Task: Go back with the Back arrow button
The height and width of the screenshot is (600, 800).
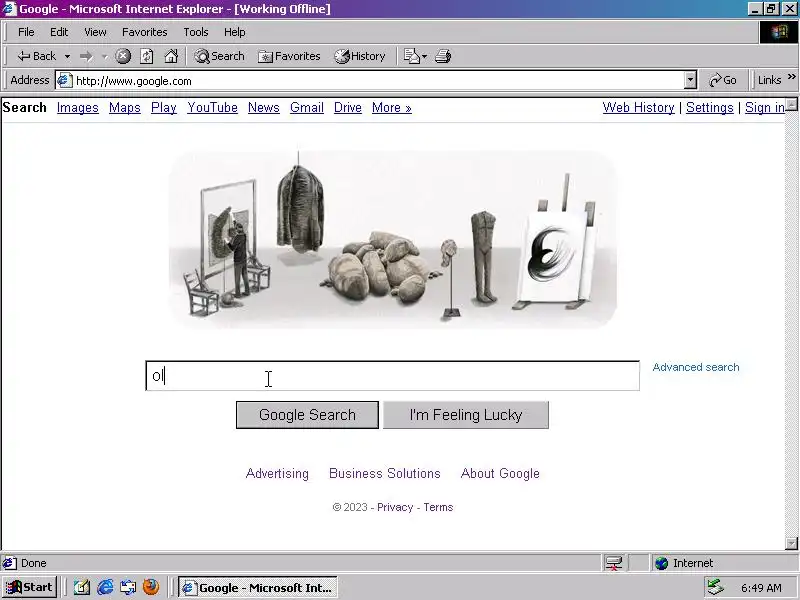Action: click(x=37, y=56)
